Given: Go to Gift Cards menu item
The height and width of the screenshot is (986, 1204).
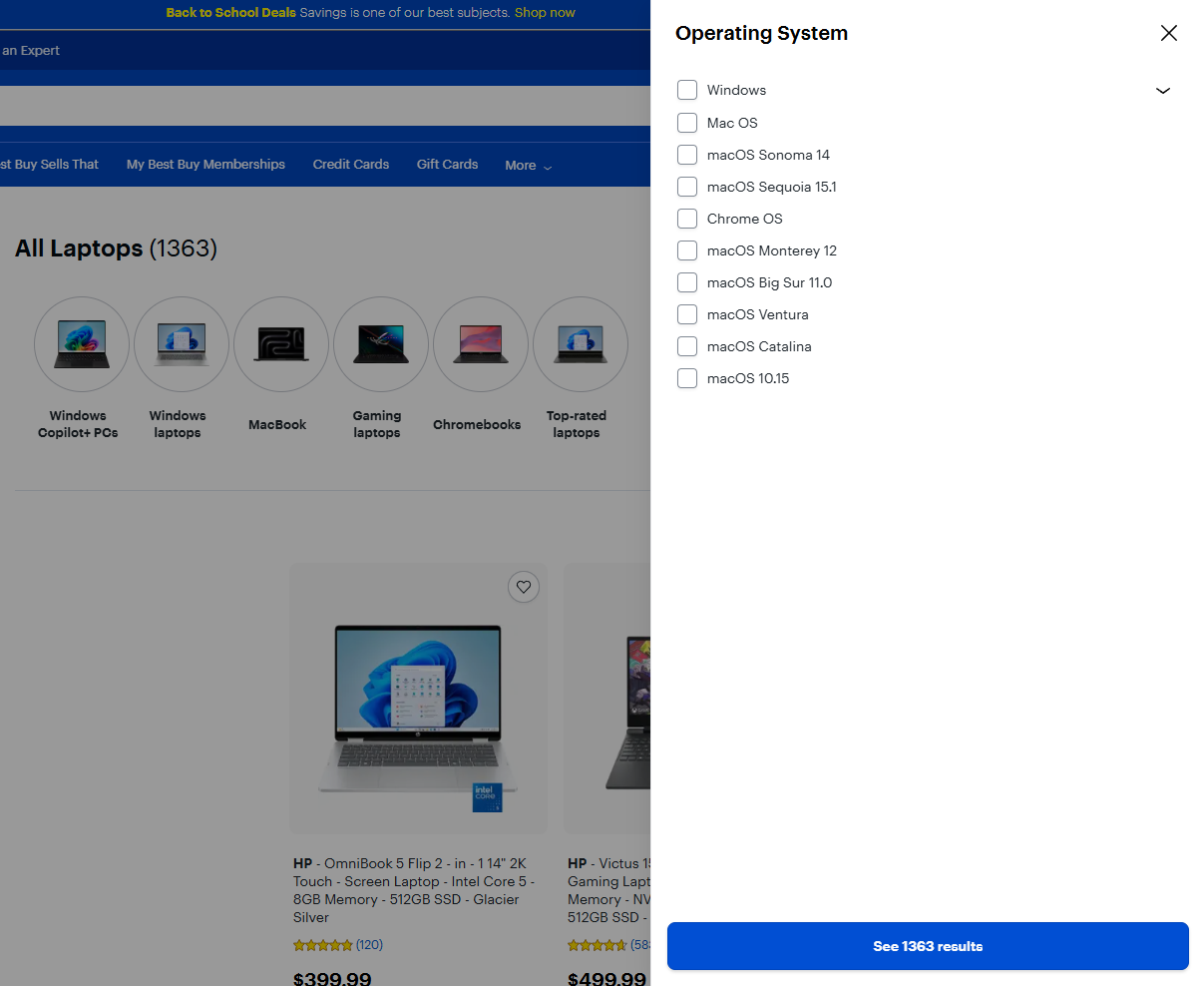Looking at the screenshot, I should click(x=447, y=165).
